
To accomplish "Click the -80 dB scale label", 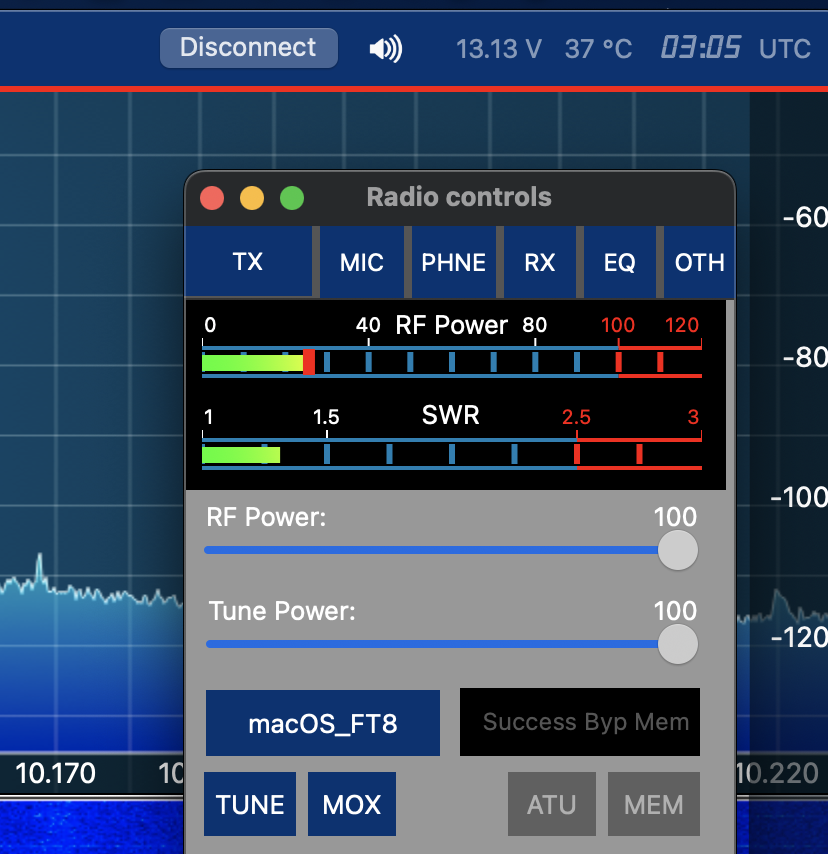I will tap(805, 358).
